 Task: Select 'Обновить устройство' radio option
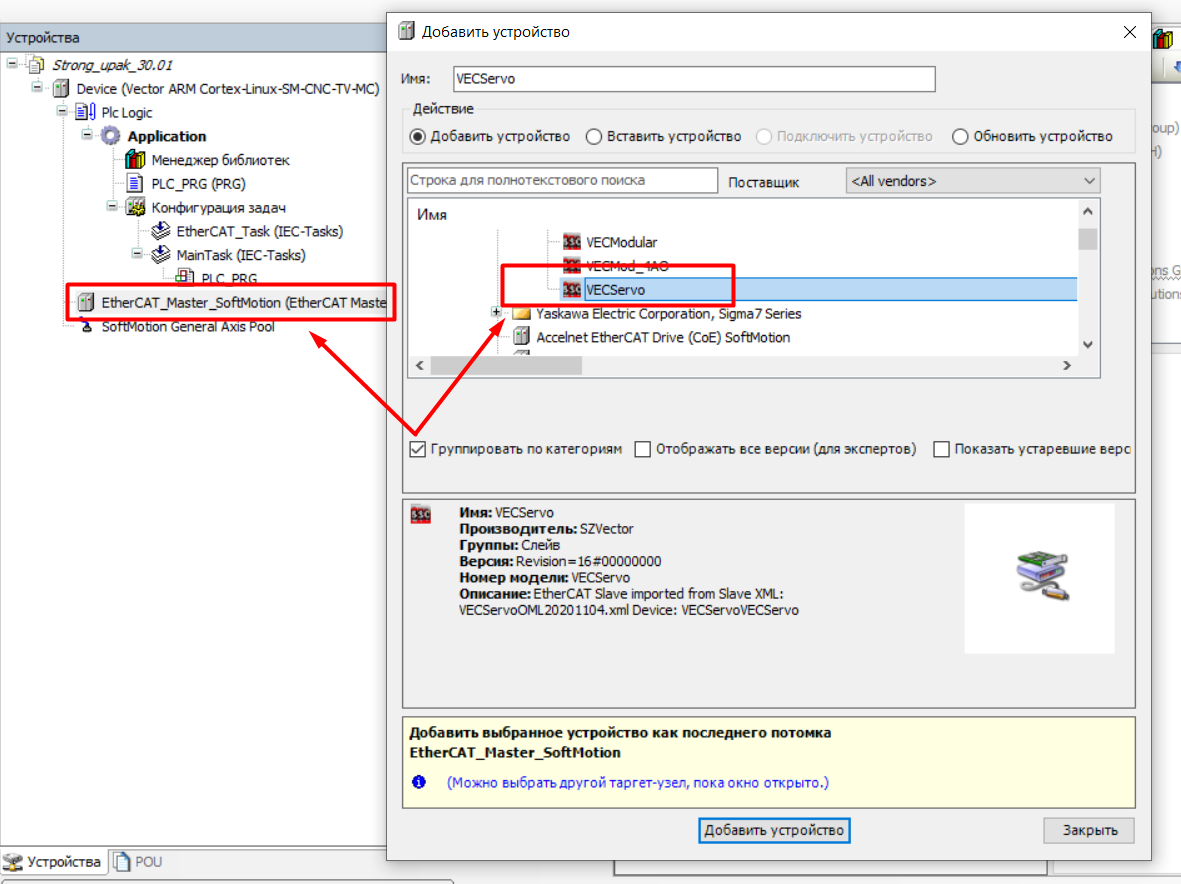pyautogui.click(x=960, y=136)
